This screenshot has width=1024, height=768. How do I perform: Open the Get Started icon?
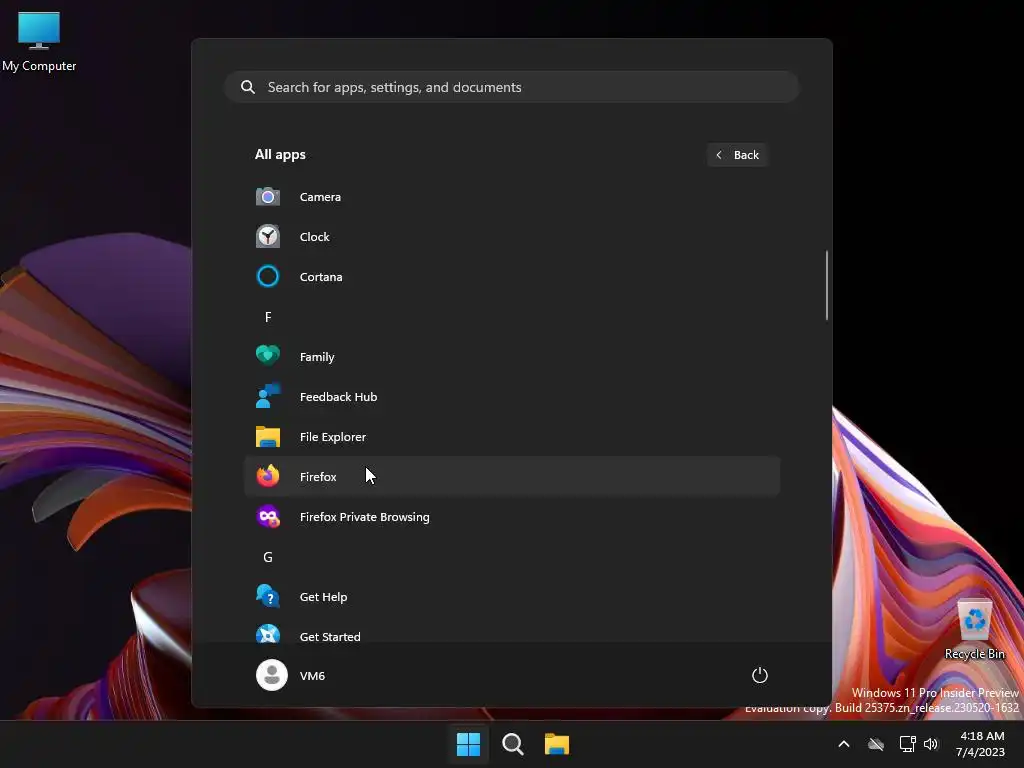coord(268,633)
